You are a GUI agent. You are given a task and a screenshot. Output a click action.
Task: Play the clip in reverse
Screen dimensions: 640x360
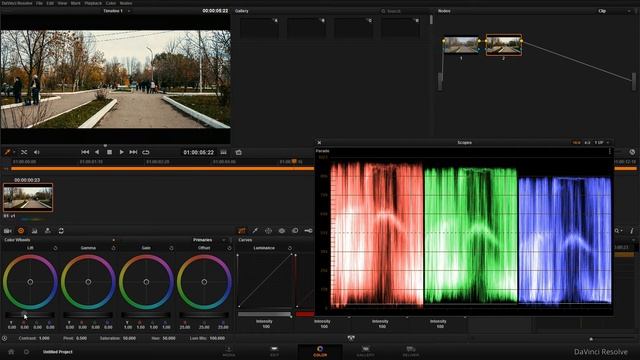coord(97,152)
